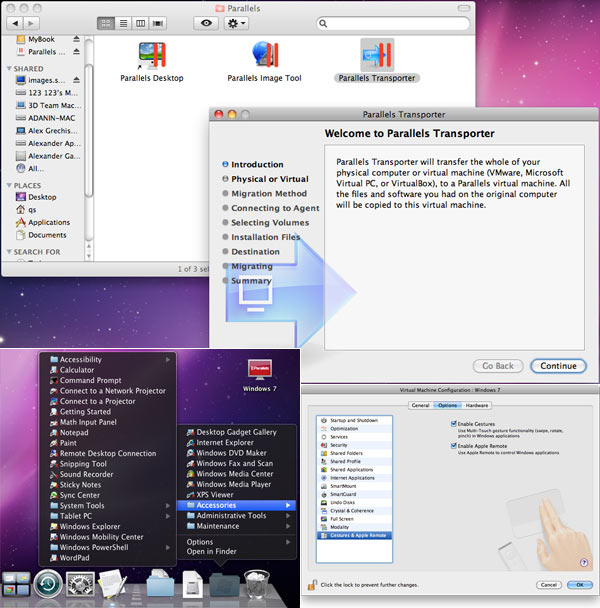
Task: Toggle the Enable Apple Remote checkbox
Action: pyautogui.click(x=453, y=444)
